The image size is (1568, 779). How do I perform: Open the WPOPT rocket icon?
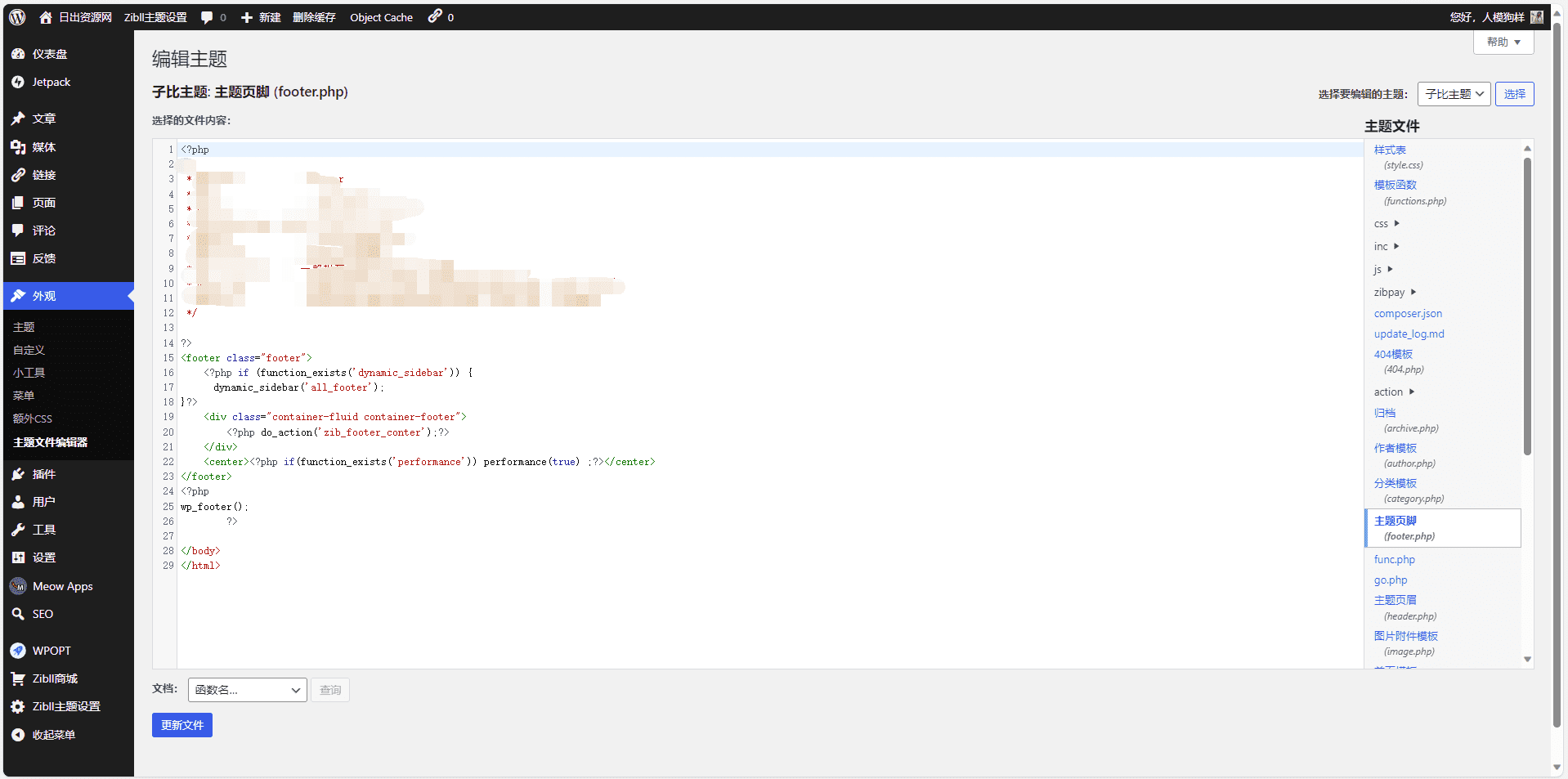coord(18,651)
